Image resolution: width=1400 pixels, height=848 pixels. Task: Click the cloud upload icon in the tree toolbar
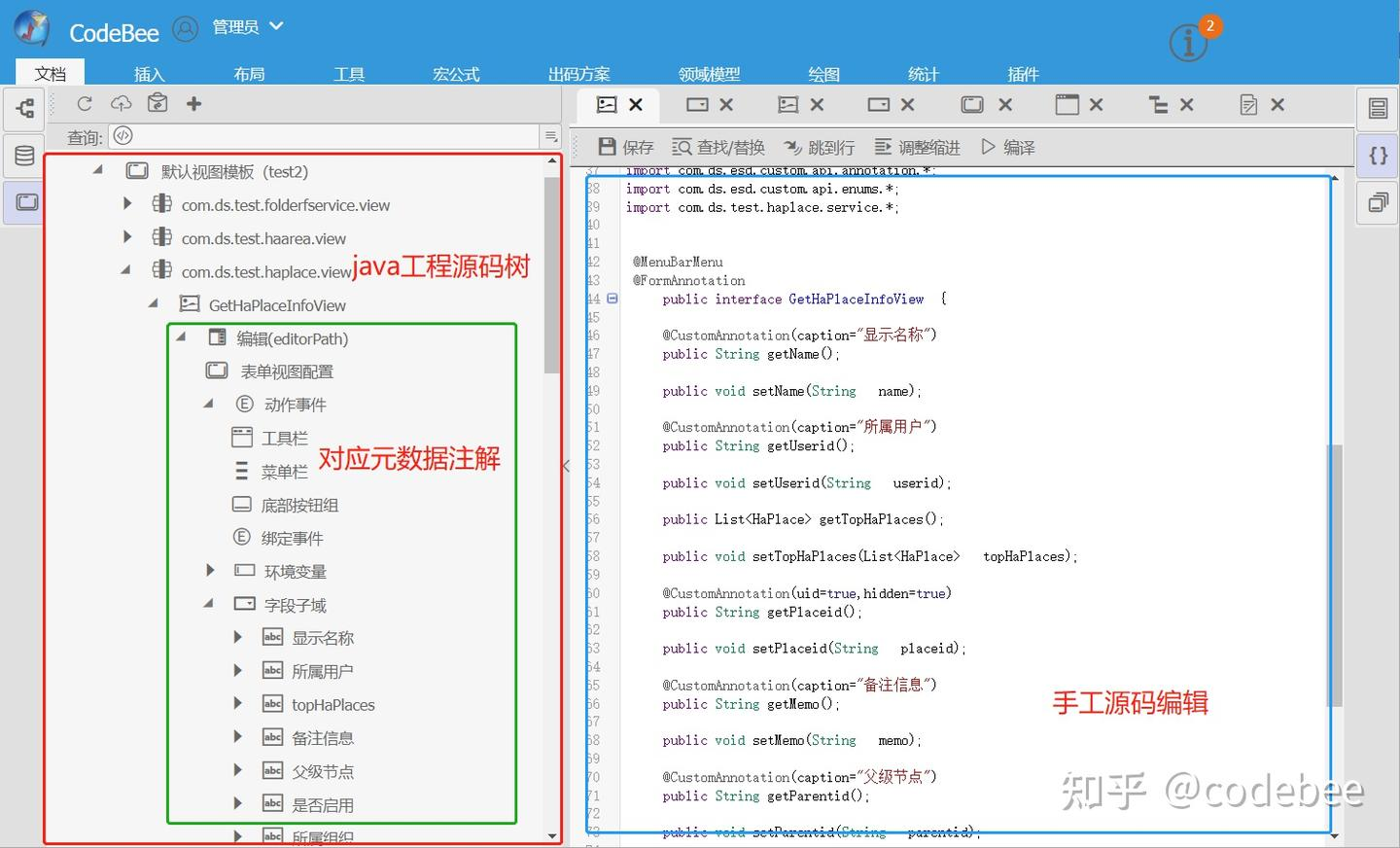point(121,103)
